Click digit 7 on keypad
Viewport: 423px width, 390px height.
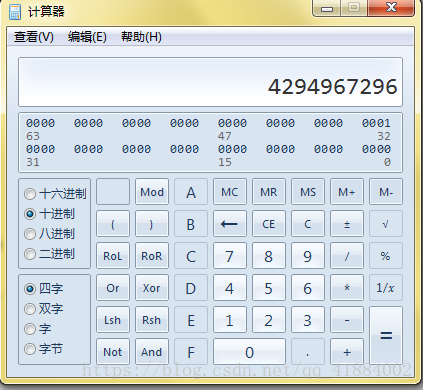[230, 256]
